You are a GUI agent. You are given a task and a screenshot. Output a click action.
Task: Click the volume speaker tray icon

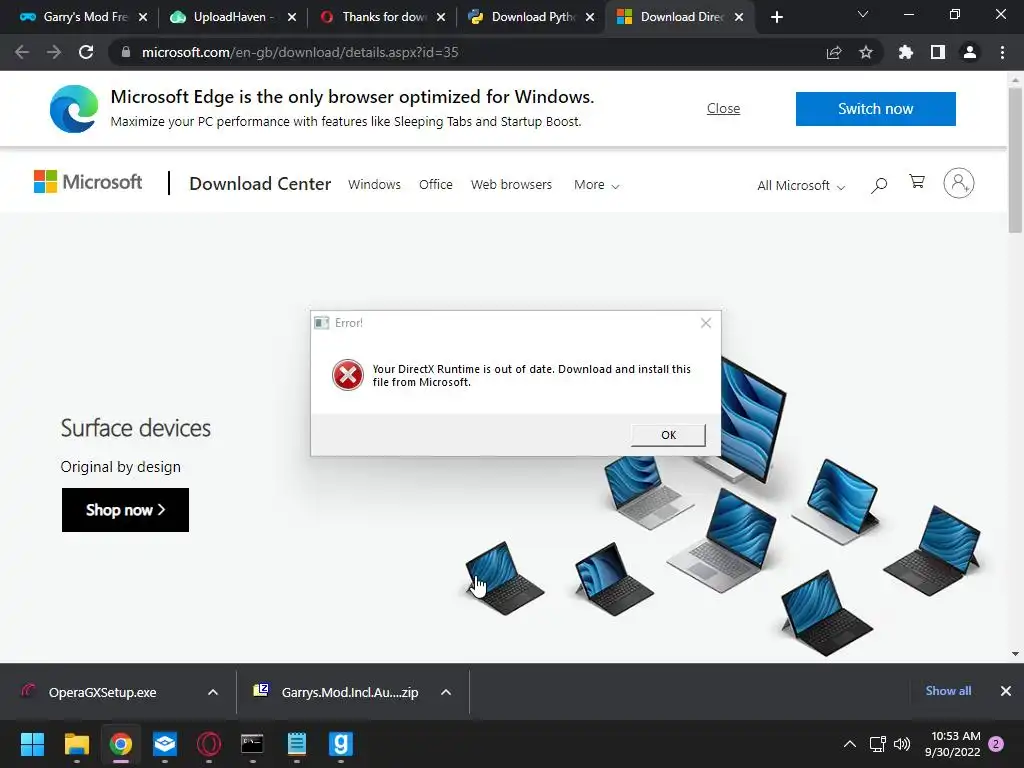[902, 744]
